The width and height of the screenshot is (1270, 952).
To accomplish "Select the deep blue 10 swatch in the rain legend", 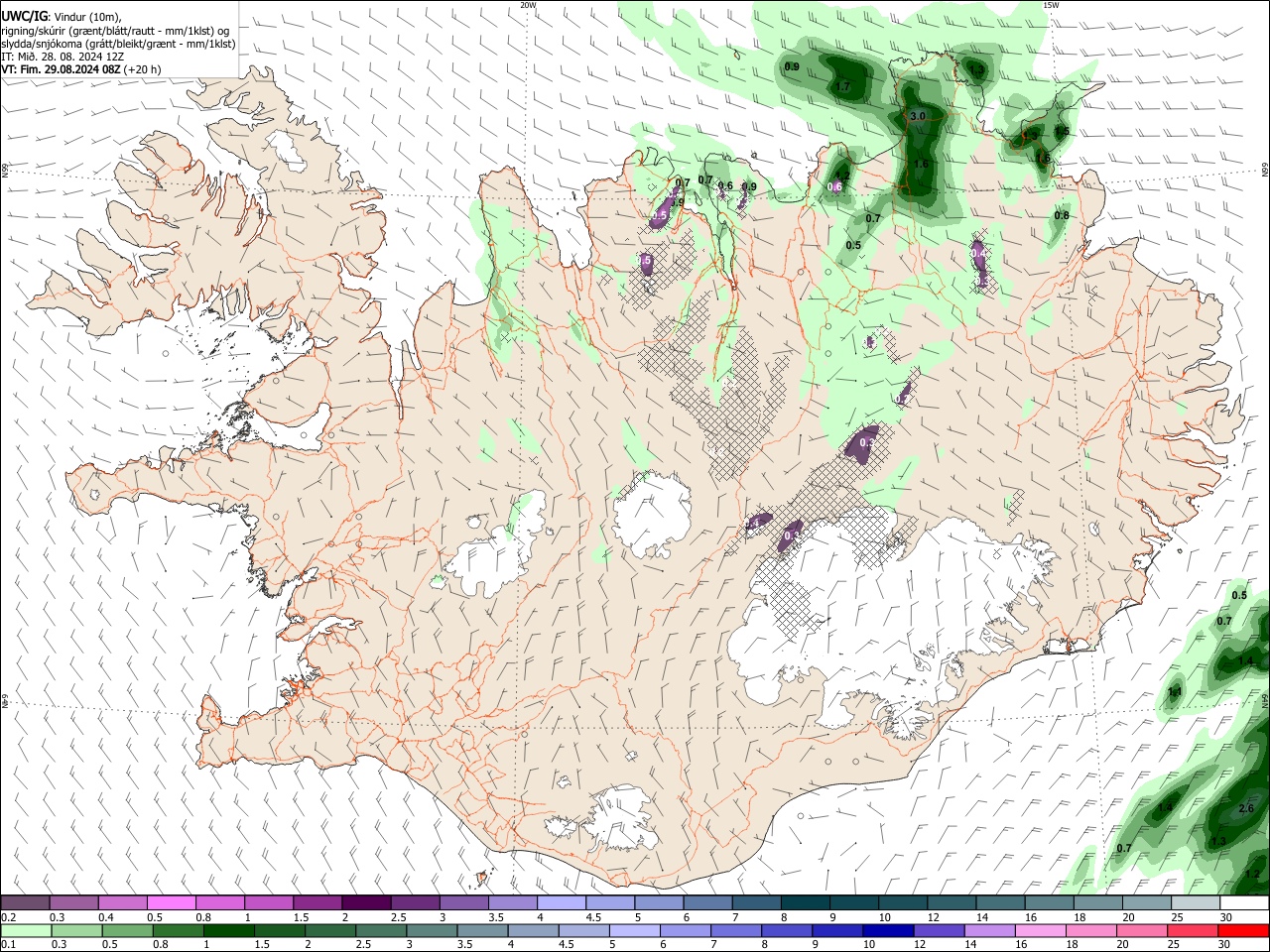I will (887, 930).
